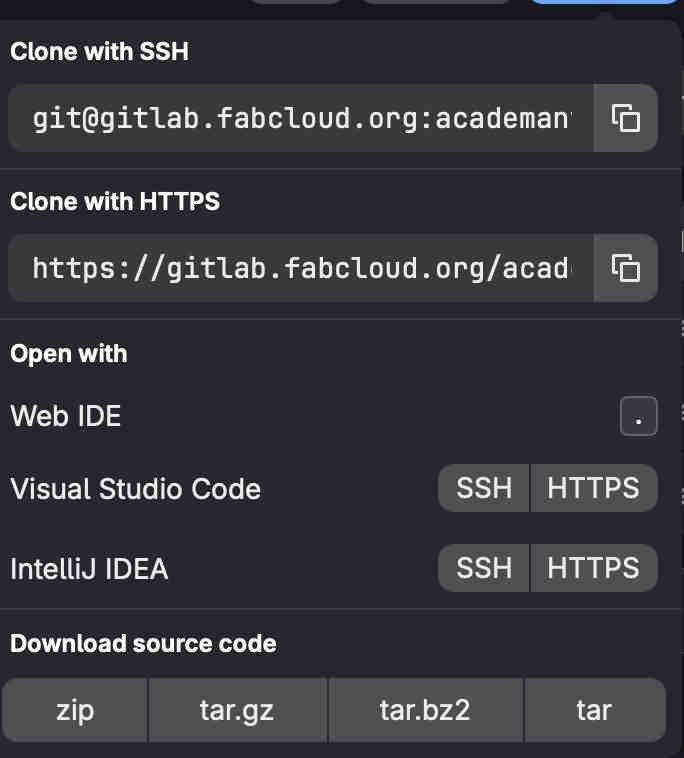Click the IntelliJ IDEA label

pyautogui.click(x=89, y=569)
